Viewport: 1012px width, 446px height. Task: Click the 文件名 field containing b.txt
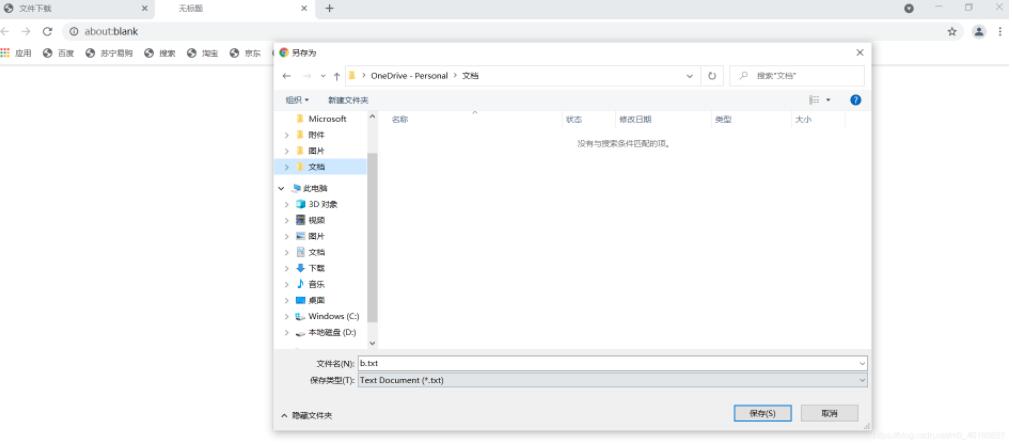pos(612,364)
